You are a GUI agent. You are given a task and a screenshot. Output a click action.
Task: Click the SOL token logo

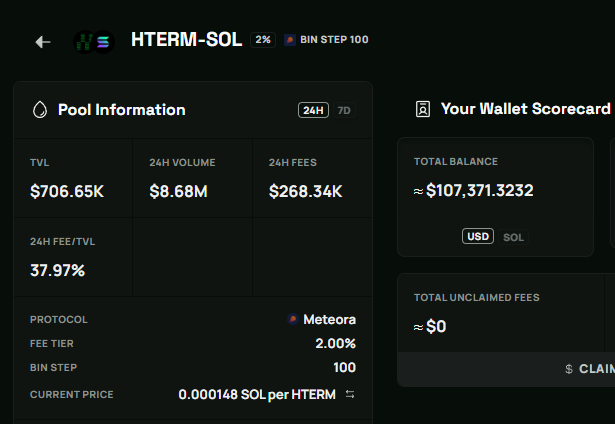pos(104,42)
